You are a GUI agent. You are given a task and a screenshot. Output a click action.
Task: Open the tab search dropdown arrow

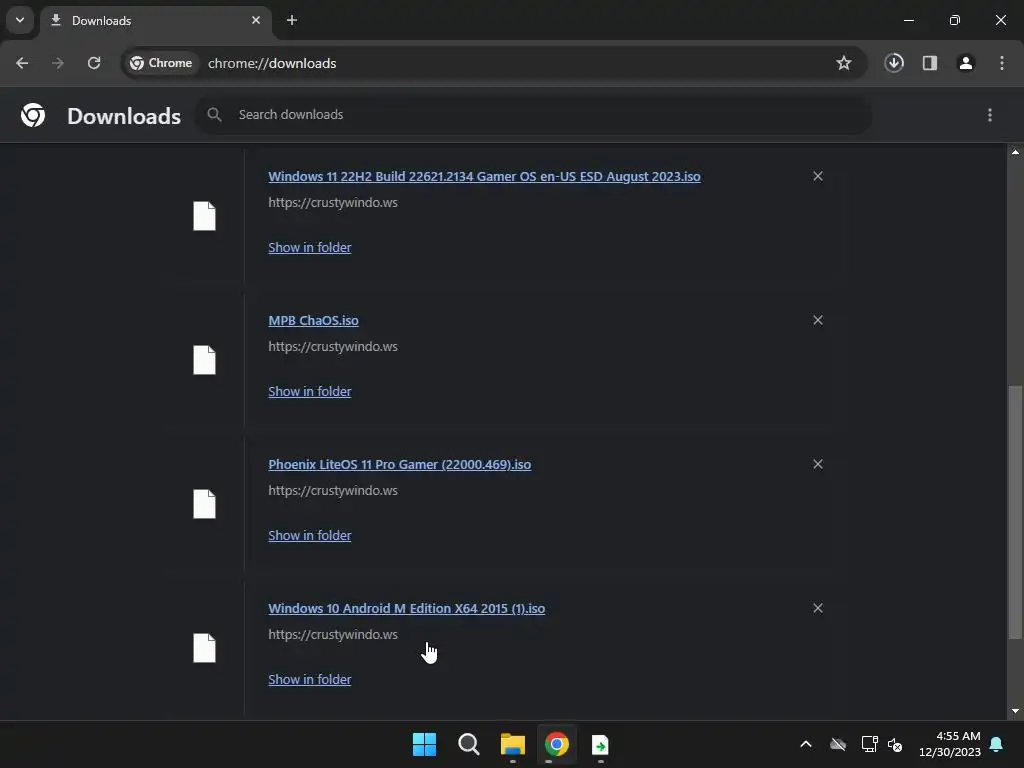[x=20, y=20]
